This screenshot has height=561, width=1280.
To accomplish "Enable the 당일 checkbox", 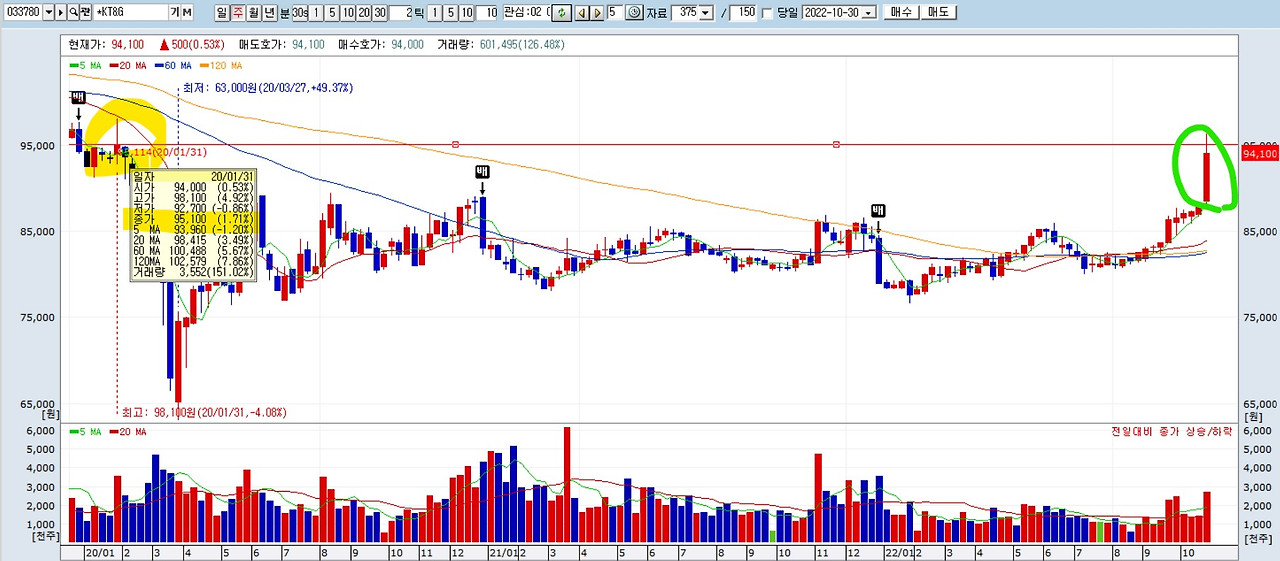I will (767, 13).
